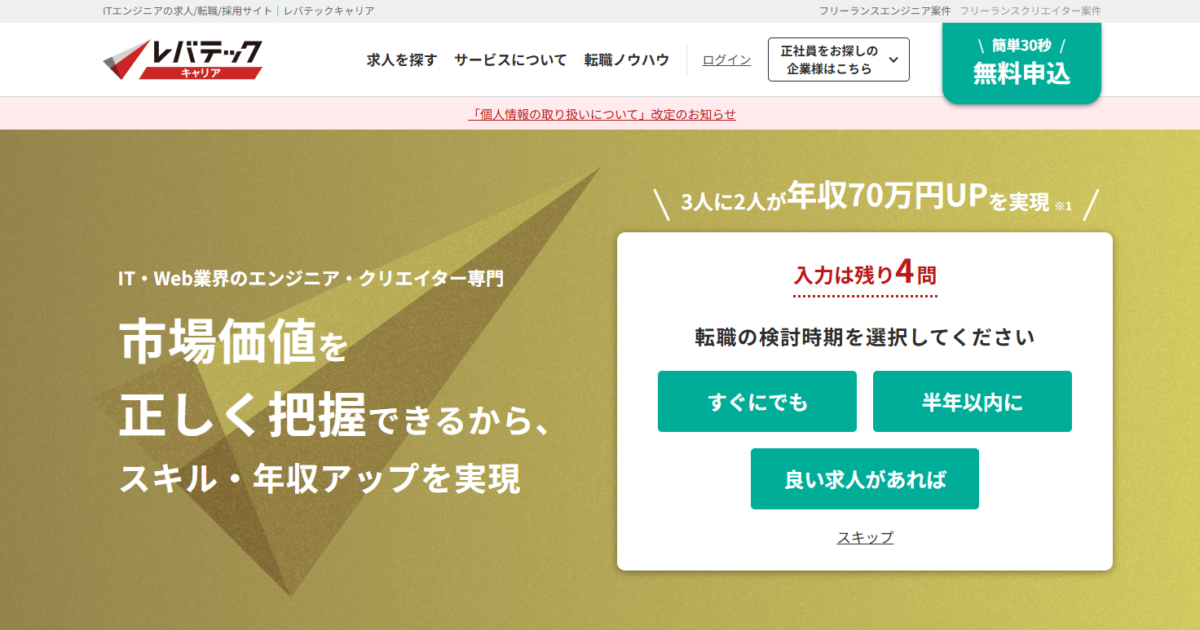Click the ITエンジニアの求人/転職/採用サイト tagline
This screenshot has width=1200, height=630.
click(188, 11)
